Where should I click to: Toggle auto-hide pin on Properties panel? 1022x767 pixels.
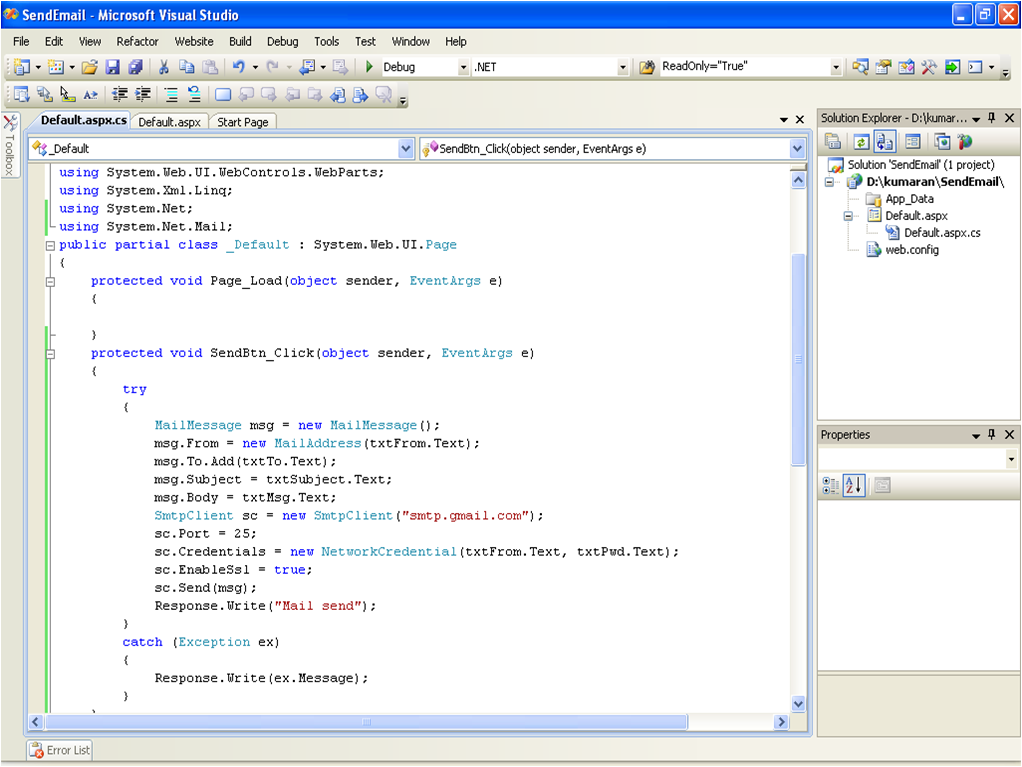pyautogui.click(x=991, y=434)
